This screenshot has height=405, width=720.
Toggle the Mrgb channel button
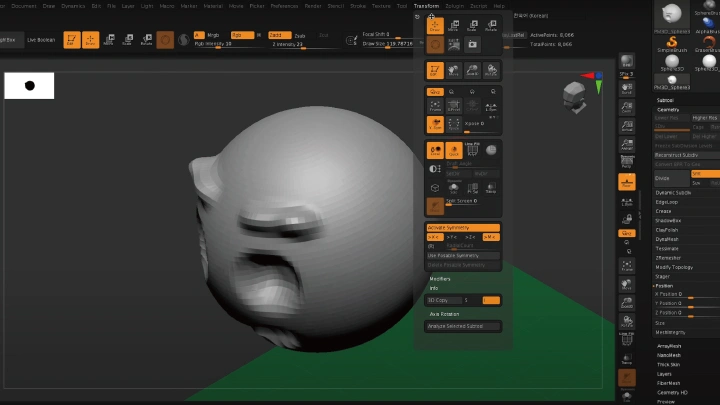(x=213, y=35)
